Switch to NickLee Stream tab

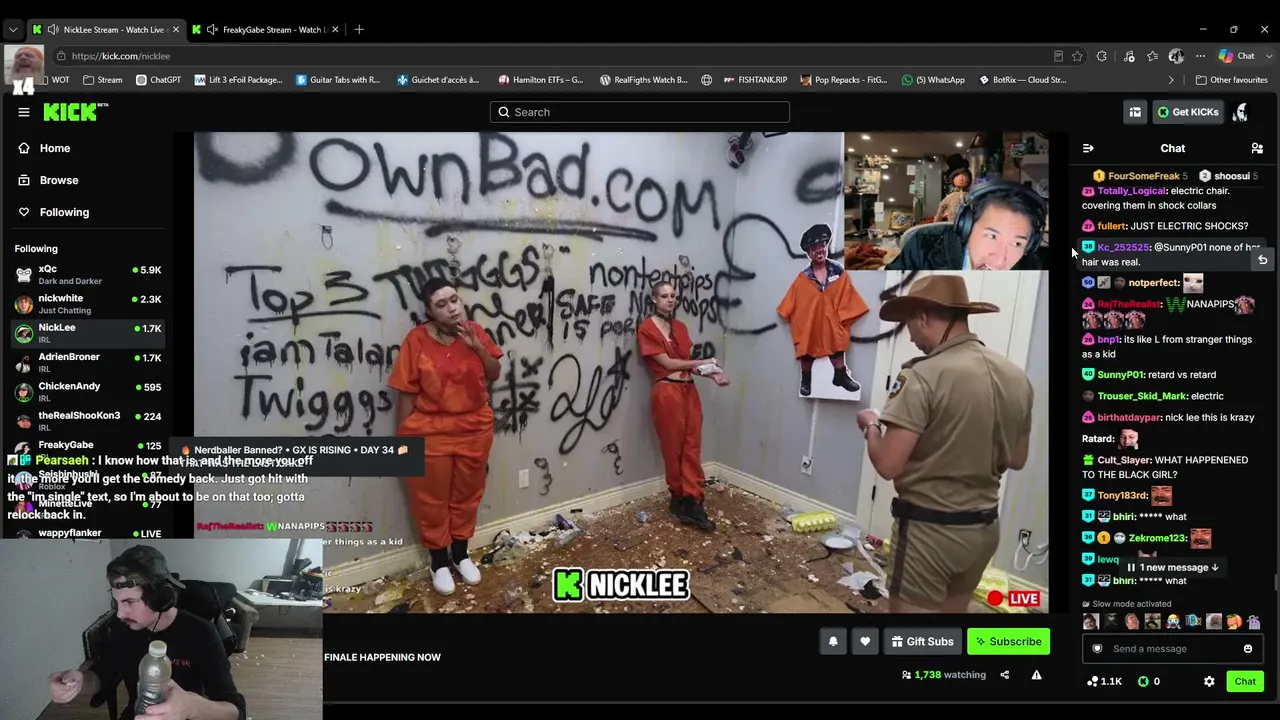coord(105,29)
